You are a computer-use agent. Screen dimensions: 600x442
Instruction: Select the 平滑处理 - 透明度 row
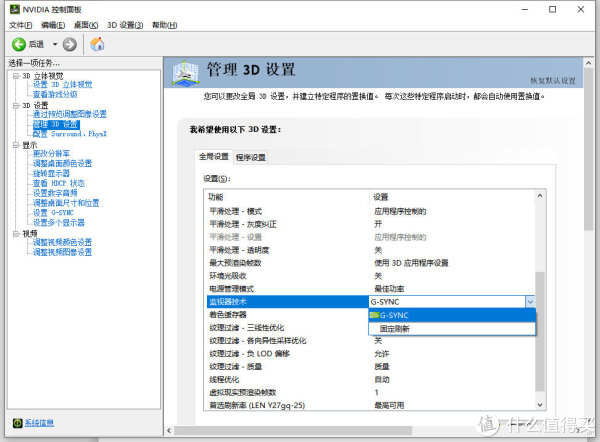point(370,250)
